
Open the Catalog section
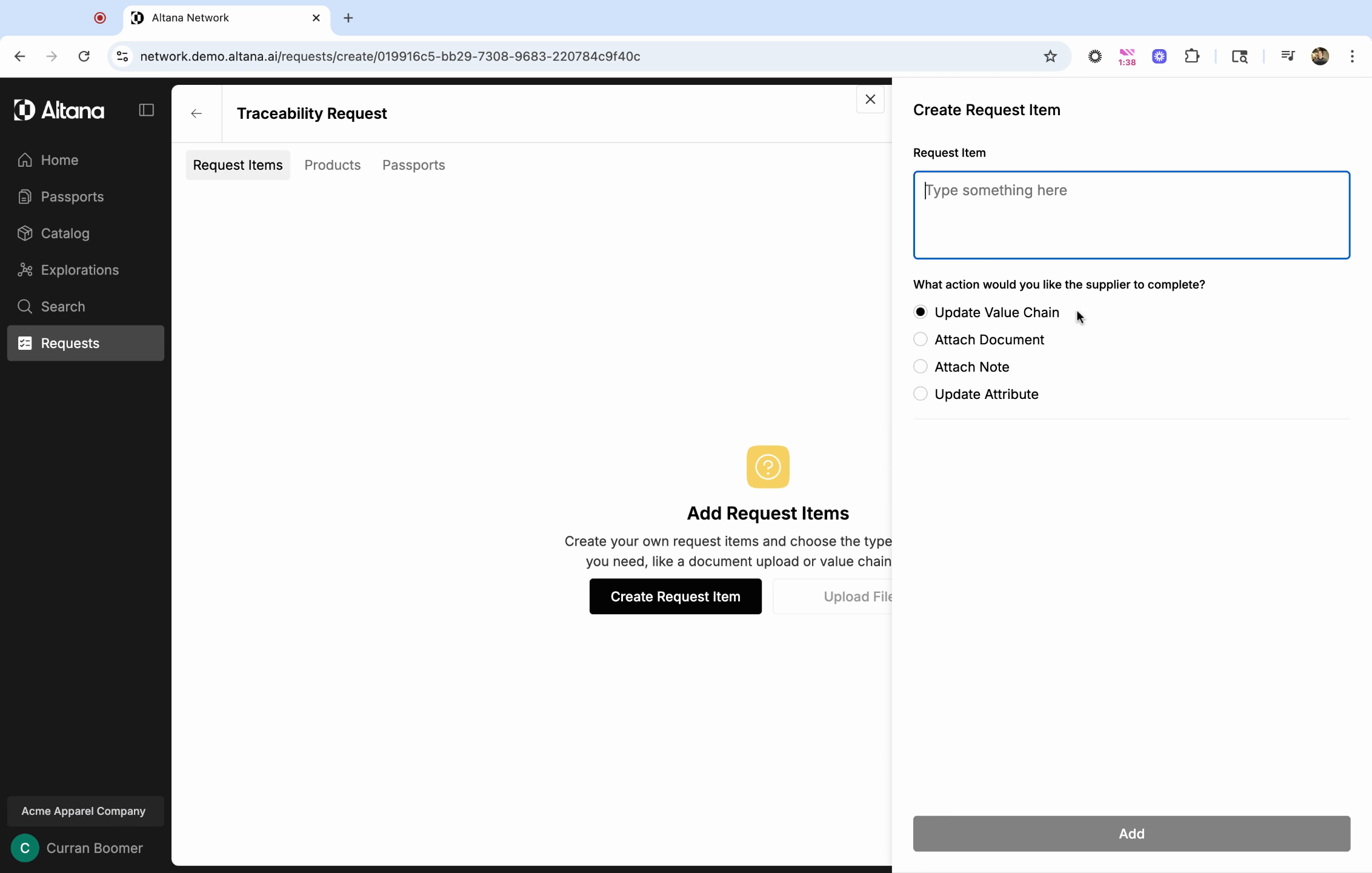click(x=65, y=233)
